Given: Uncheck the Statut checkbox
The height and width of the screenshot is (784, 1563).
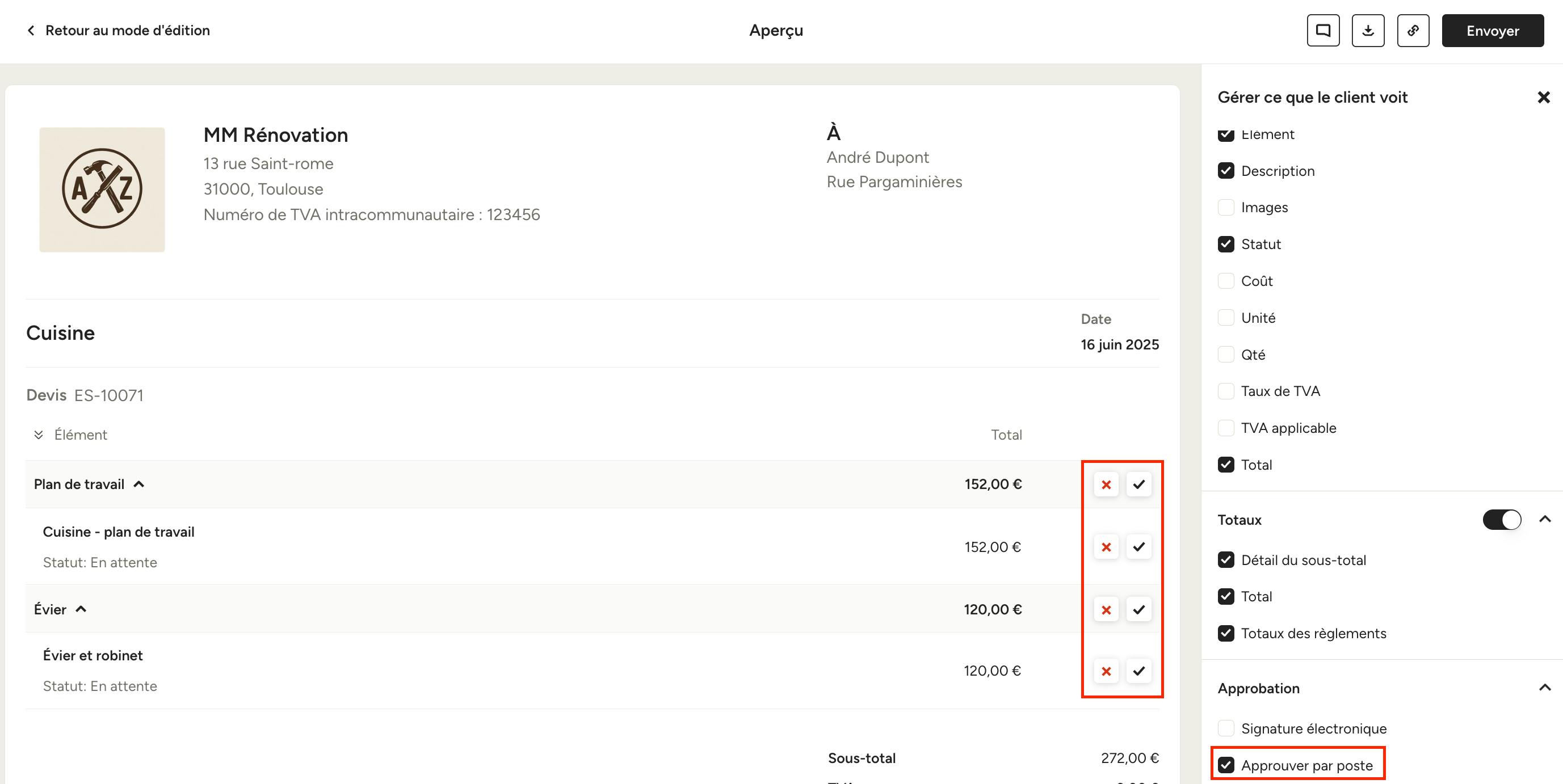Looking at the screenshot, I should pos(1226,245).
